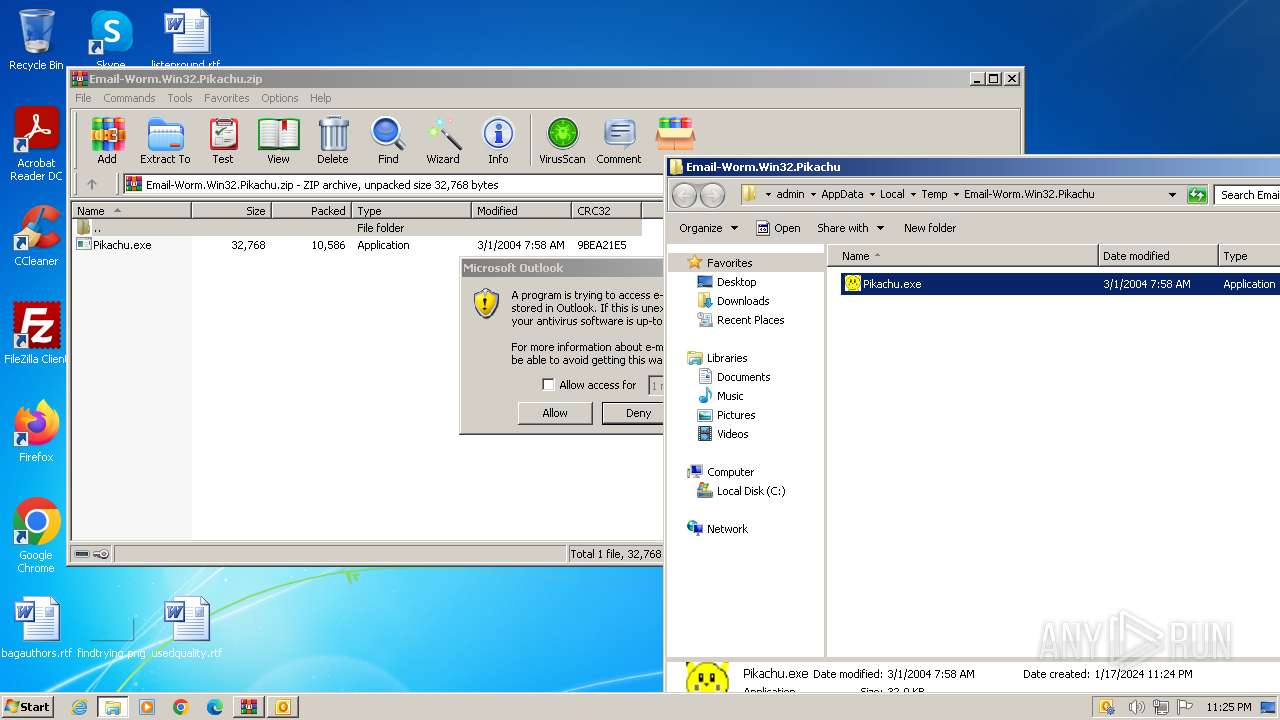This screenshot has width=1280, height=720.
Task: Open the Organize dropdown in Explorer
Action: (x=708, y=228)
